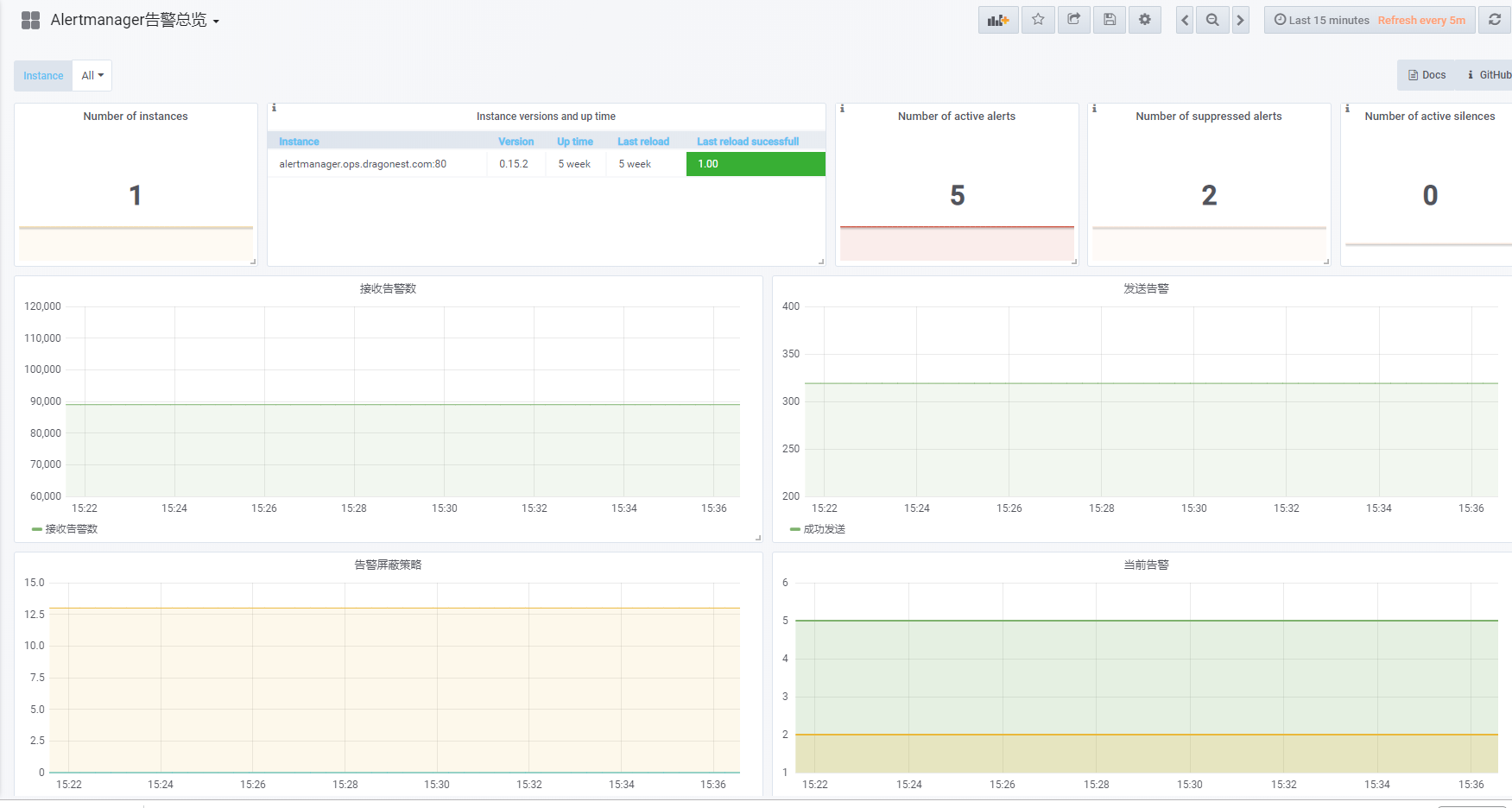
Task: Click the green 1.00 reload status cell
Action: tap(756, 164)
